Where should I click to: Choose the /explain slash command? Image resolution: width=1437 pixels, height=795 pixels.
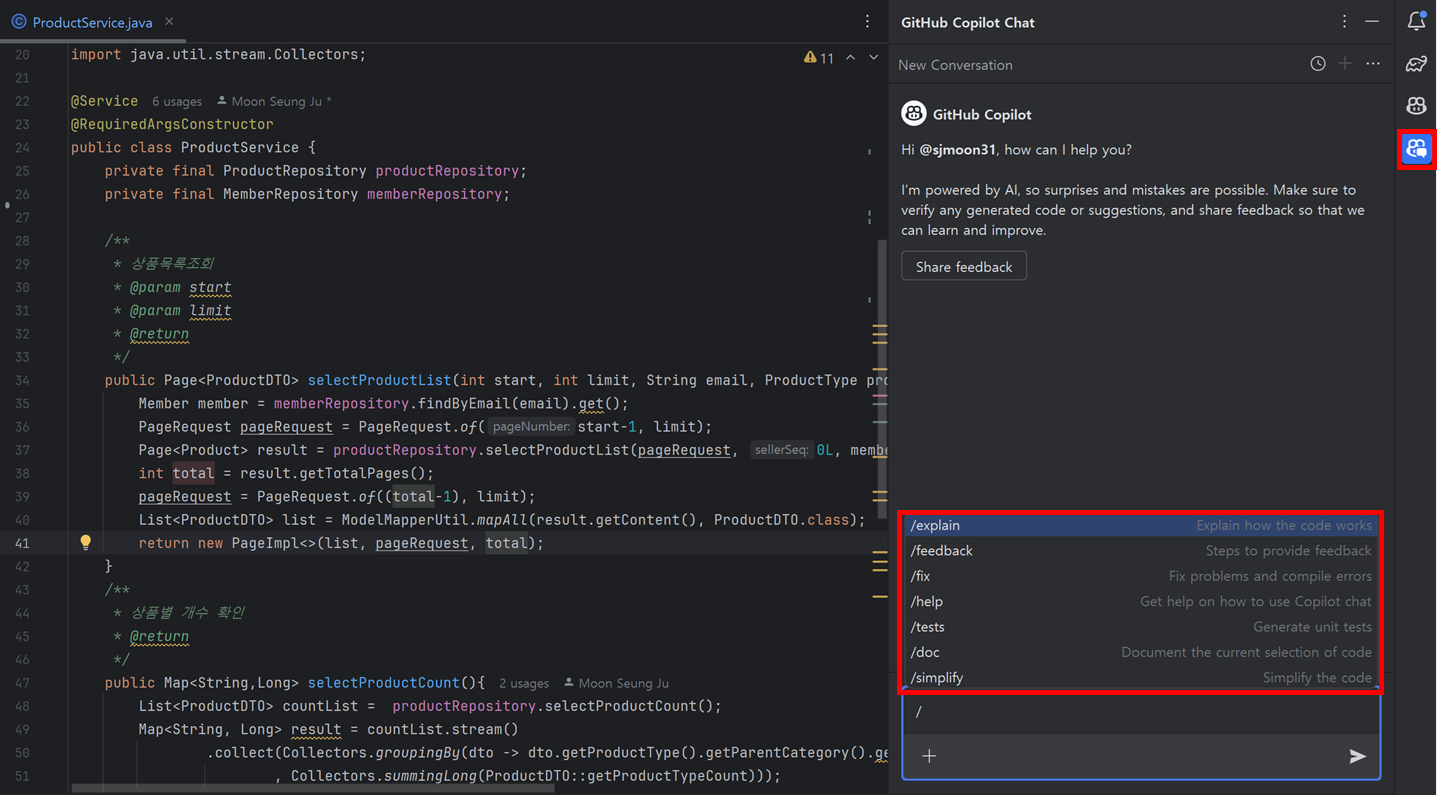[1141, 525]
